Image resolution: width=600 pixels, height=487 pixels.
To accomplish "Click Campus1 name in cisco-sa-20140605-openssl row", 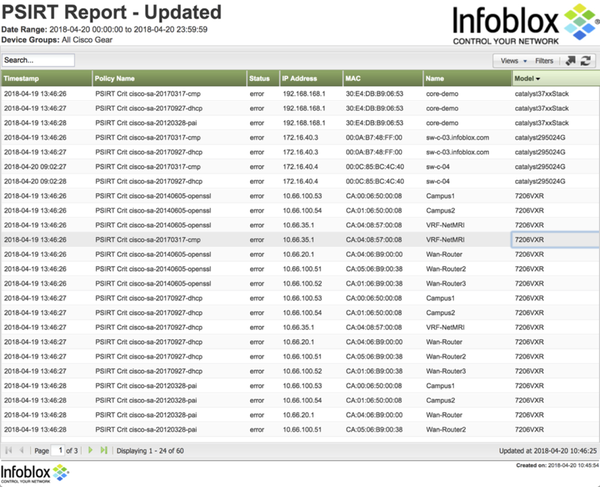I will point(440,196).
